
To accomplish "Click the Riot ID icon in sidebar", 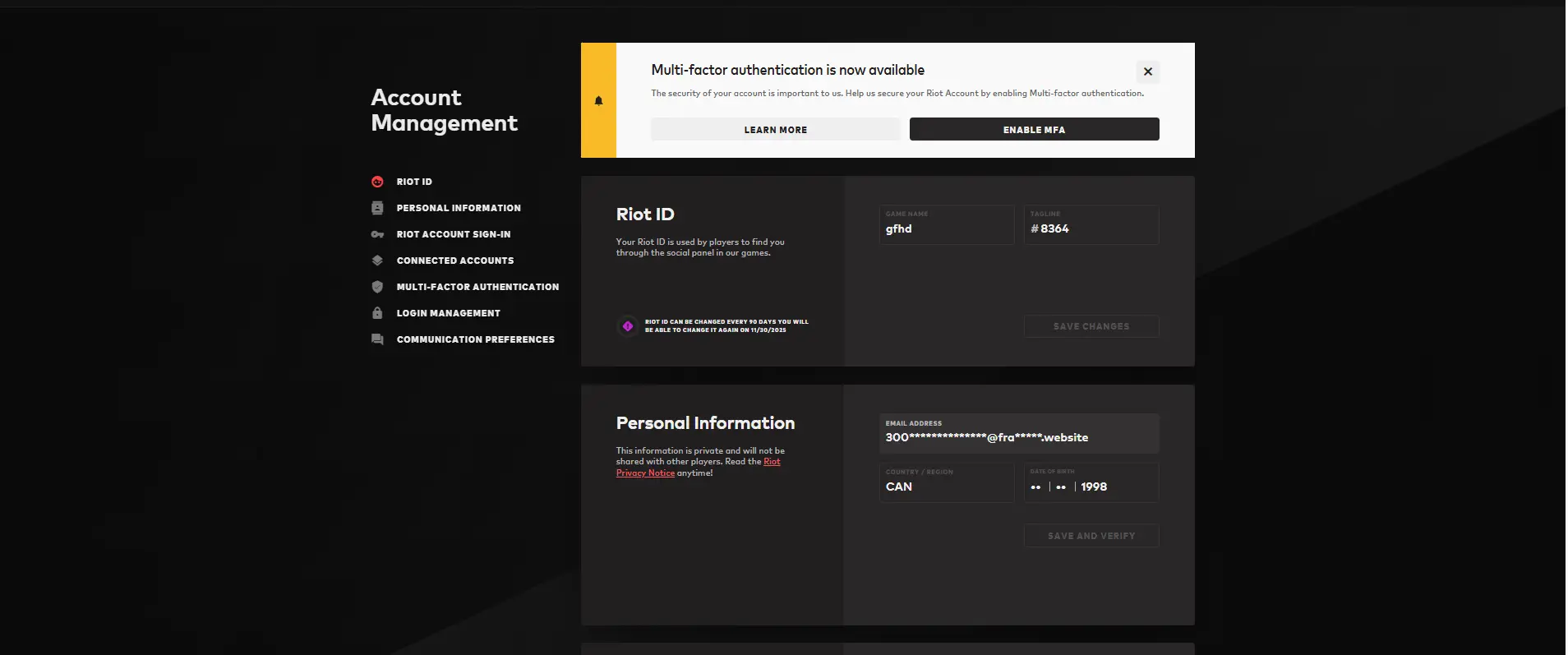I will click(377, 182).
